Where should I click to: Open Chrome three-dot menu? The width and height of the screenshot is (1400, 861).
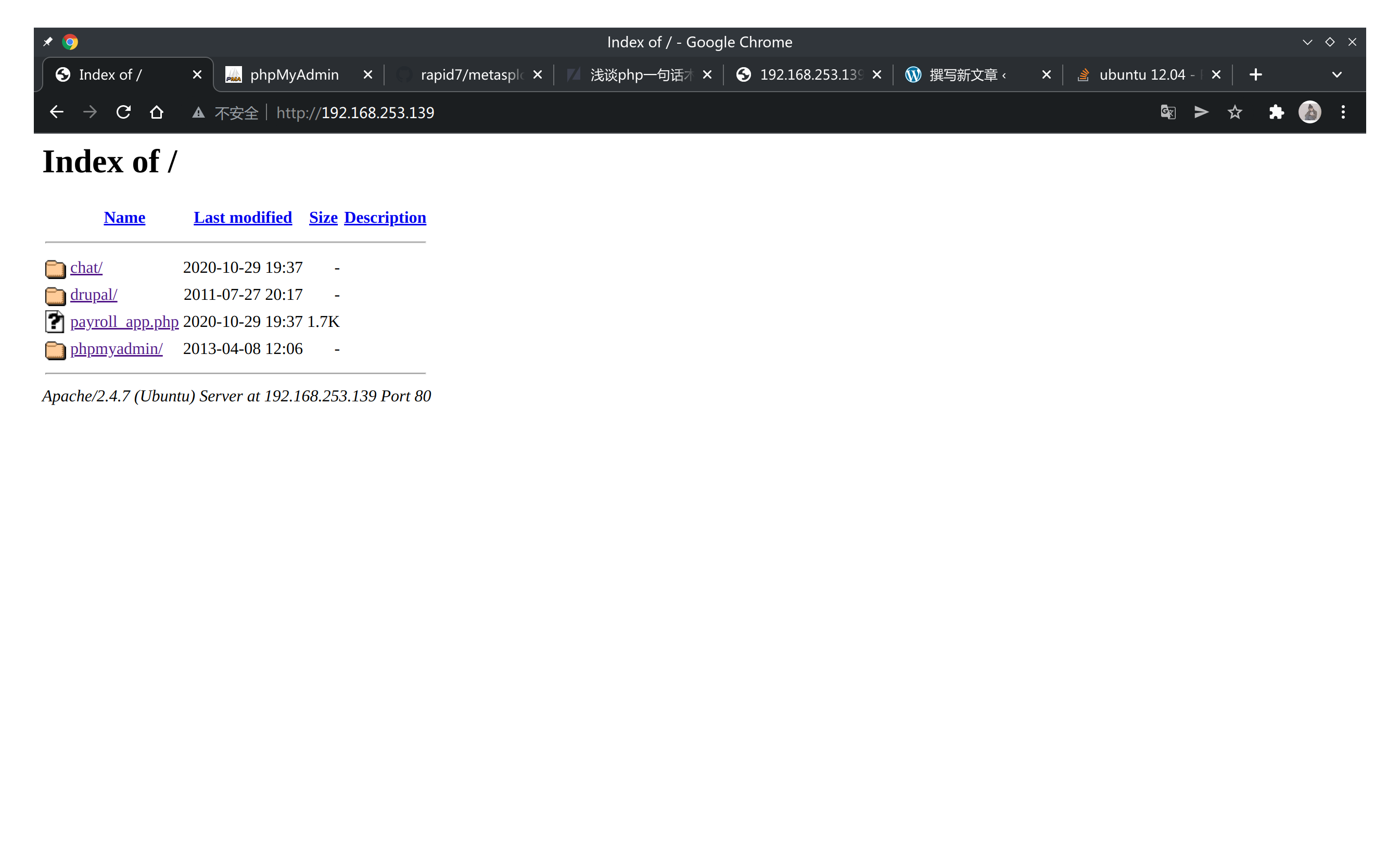point(1343,112)
